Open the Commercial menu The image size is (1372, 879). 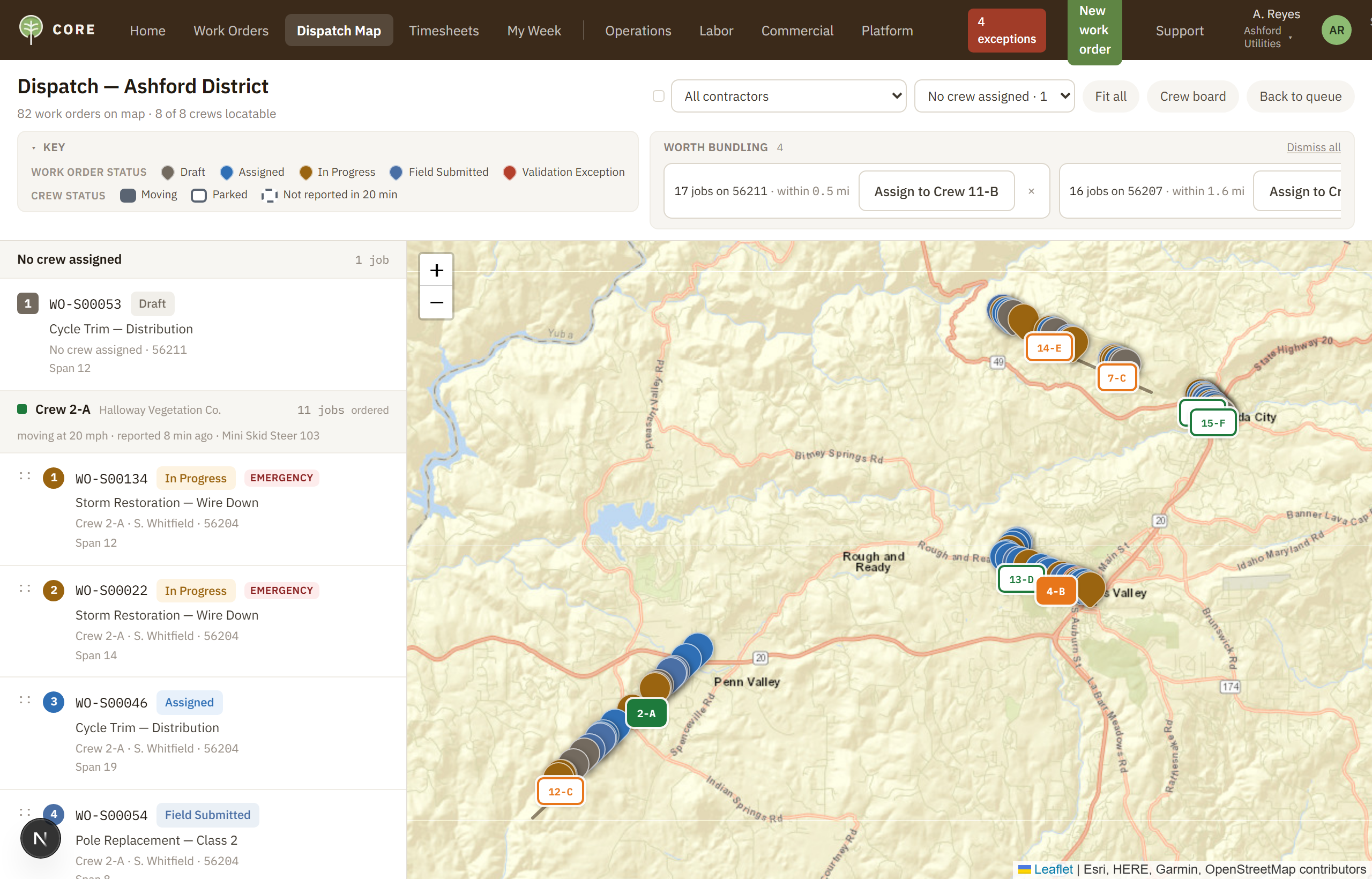pyautogui.click(x=797, y=30)
